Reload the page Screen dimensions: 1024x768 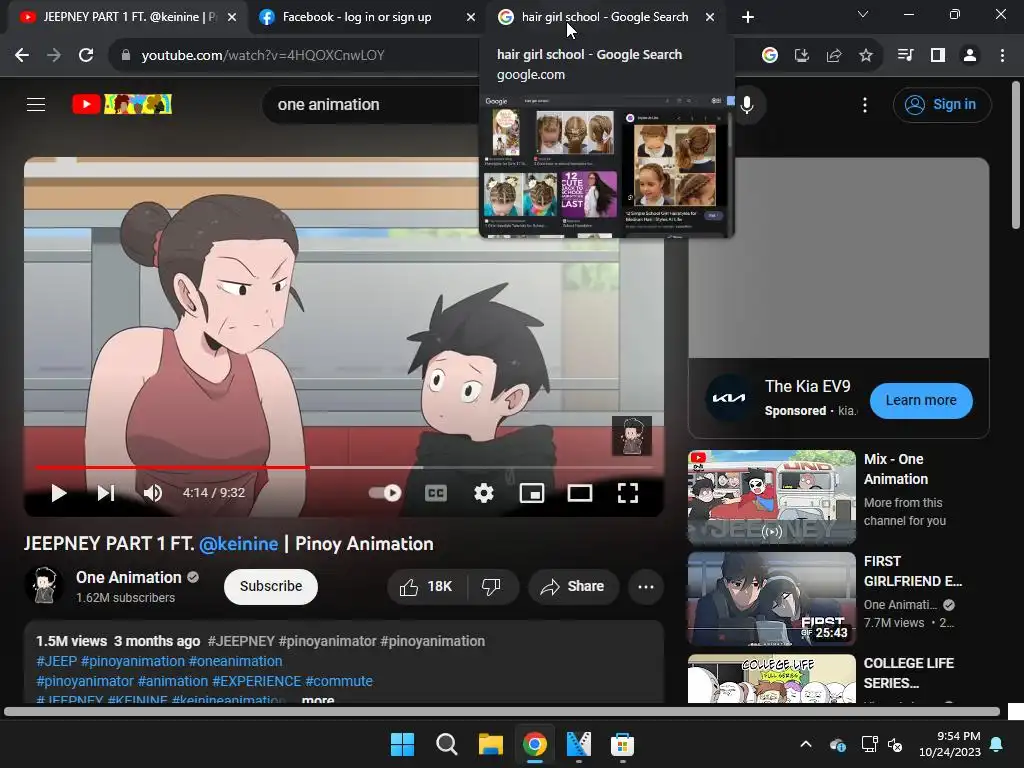coord(86,56)
